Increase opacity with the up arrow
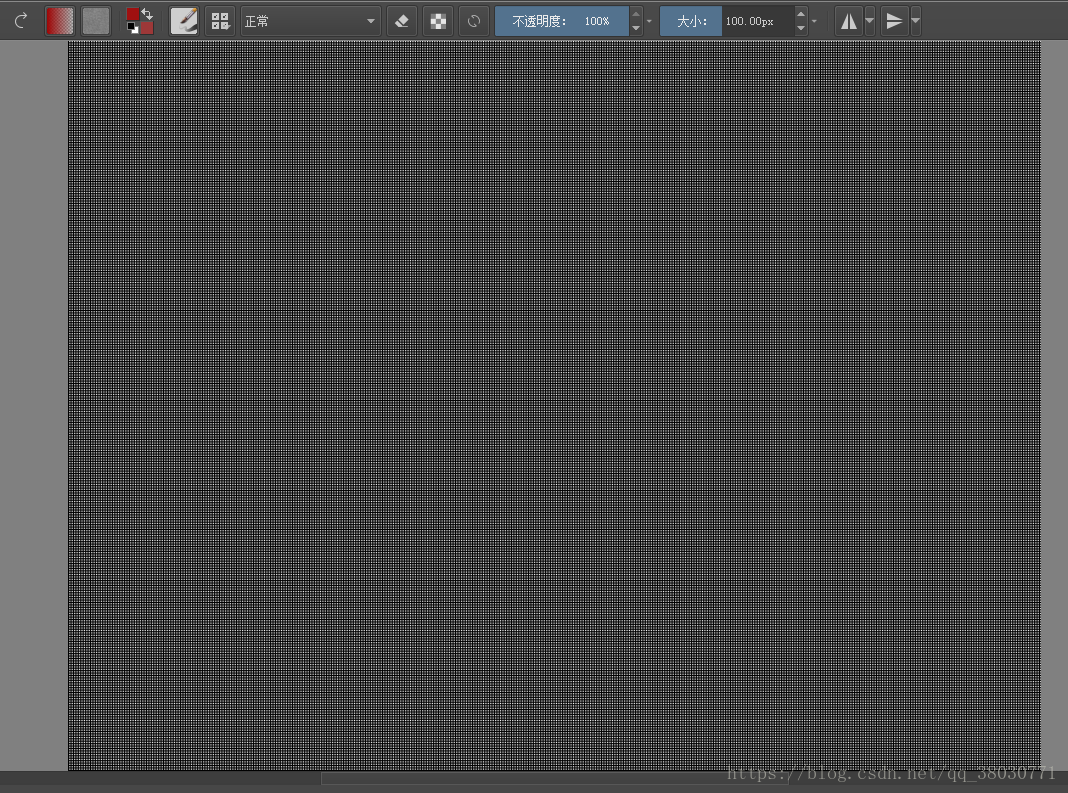 point(635,14)
